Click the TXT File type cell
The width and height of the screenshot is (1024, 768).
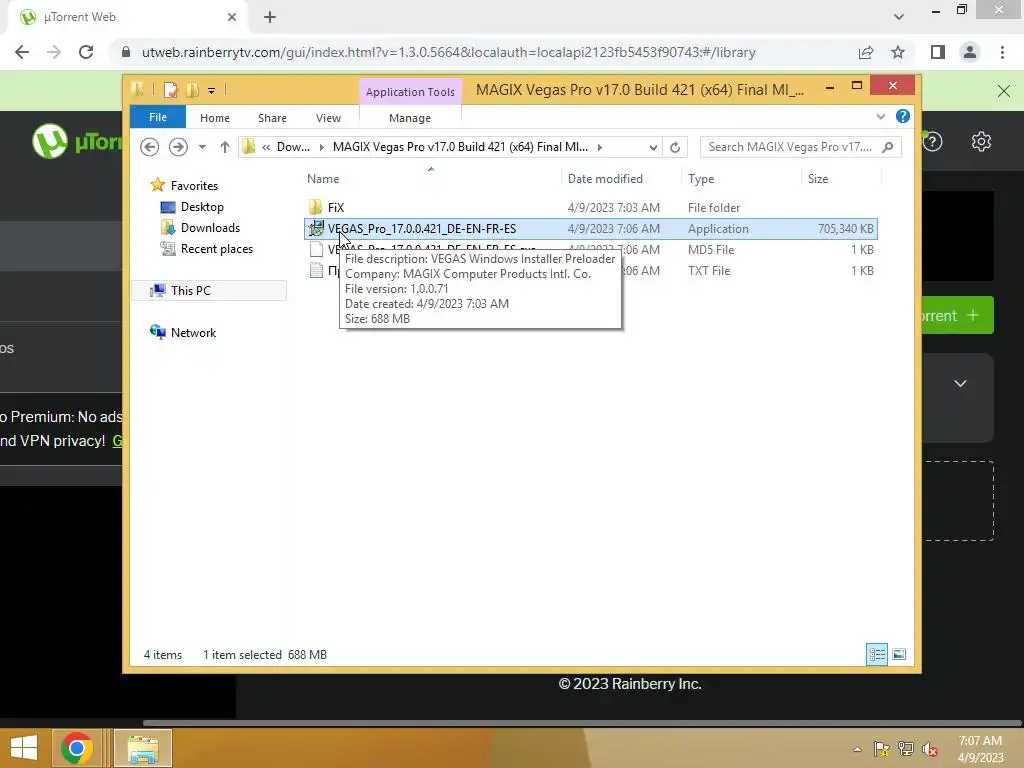point(709,270)
